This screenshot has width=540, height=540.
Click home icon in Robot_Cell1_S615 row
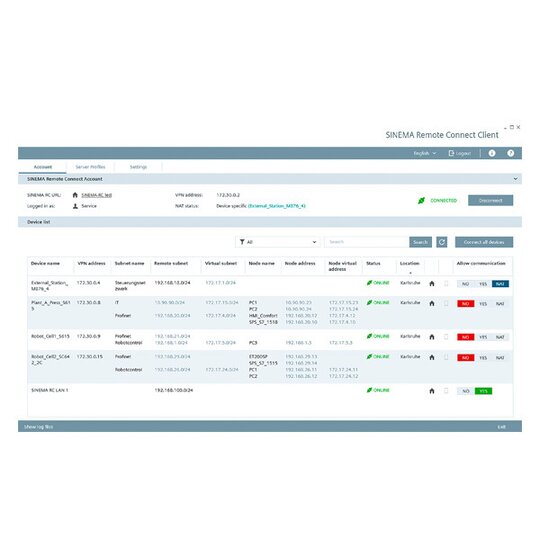click(432, 337)
